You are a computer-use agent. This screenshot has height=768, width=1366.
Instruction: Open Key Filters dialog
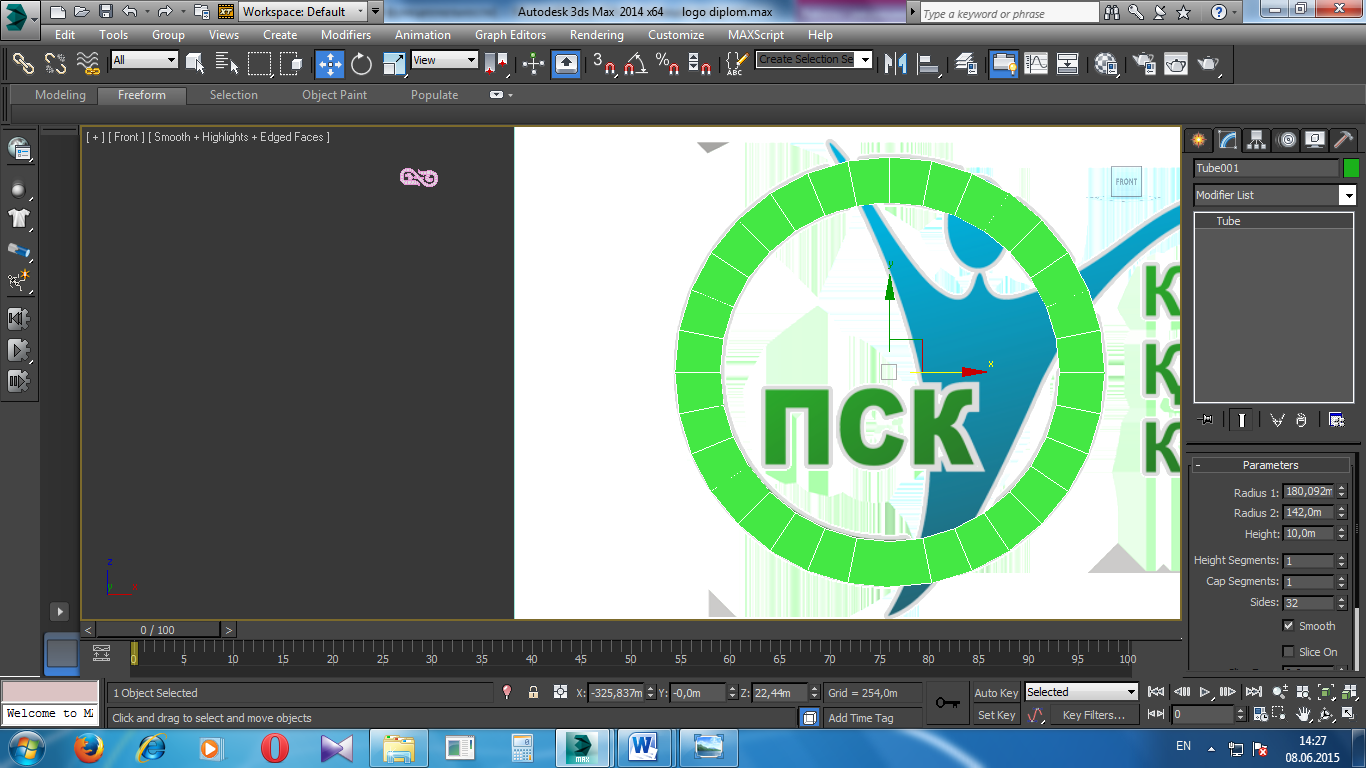1094,715
